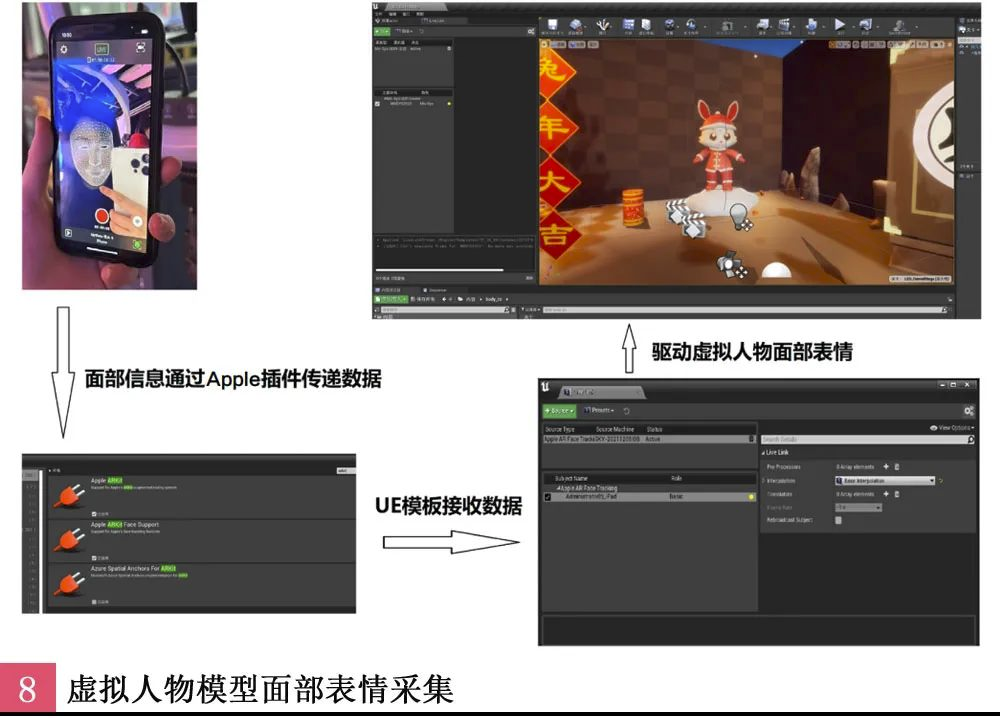
Task: Click the Azure Spatial Anchors plugin icon
Action: [67, 582]
